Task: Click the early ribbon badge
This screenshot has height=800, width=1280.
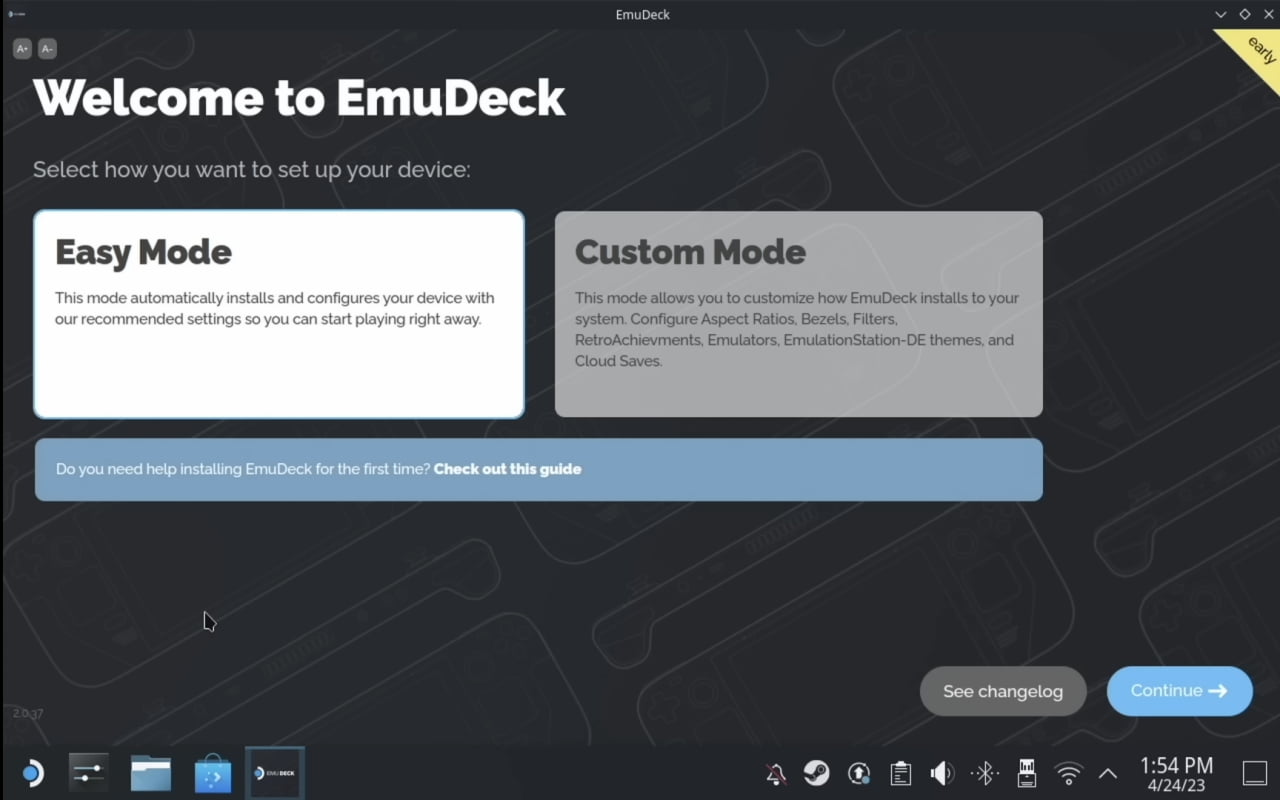Action: [1256, 50]
